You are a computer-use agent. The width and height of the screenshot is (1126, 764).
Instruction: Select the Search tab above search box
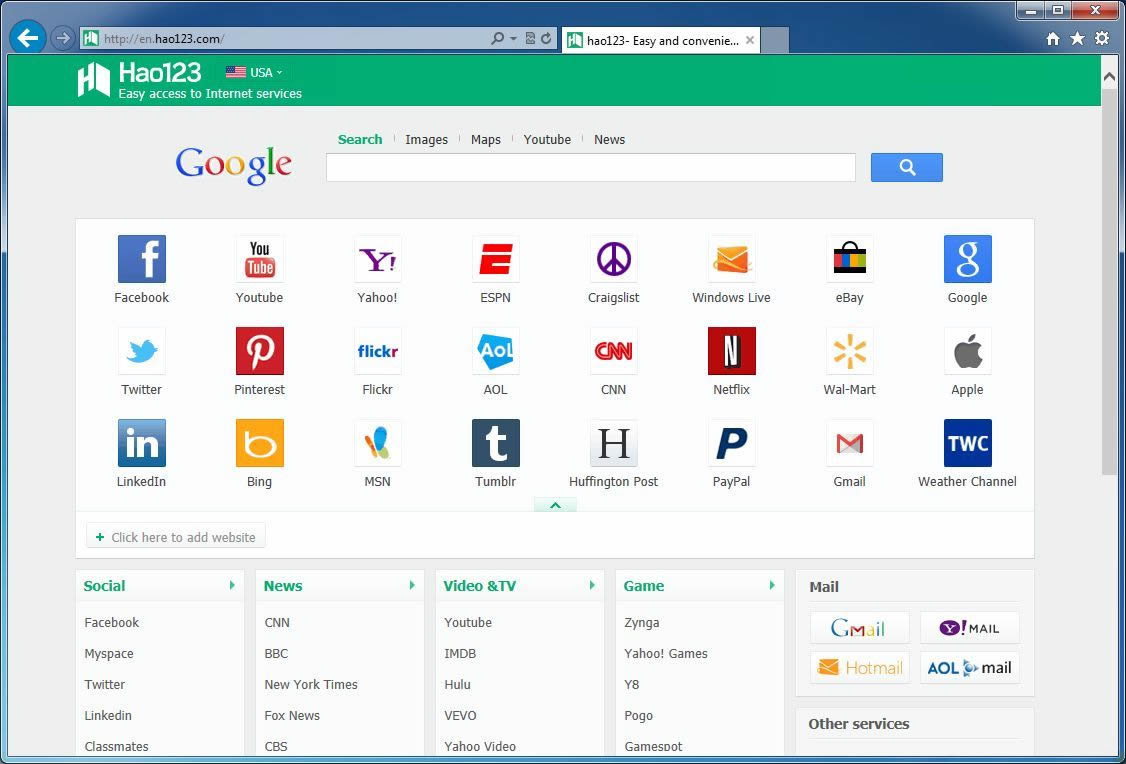pos(360,139)
